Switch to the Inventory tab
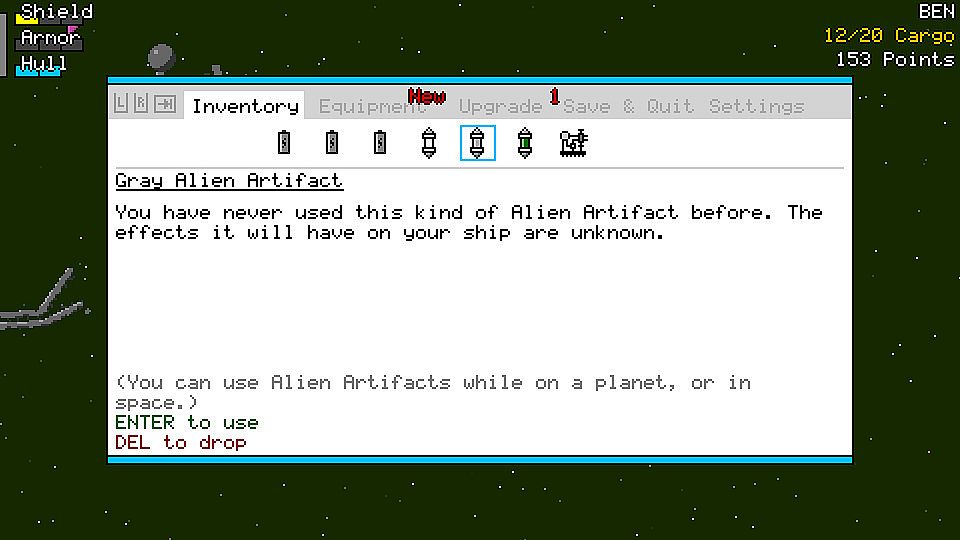The image size is (960, 540). (245, 106)
